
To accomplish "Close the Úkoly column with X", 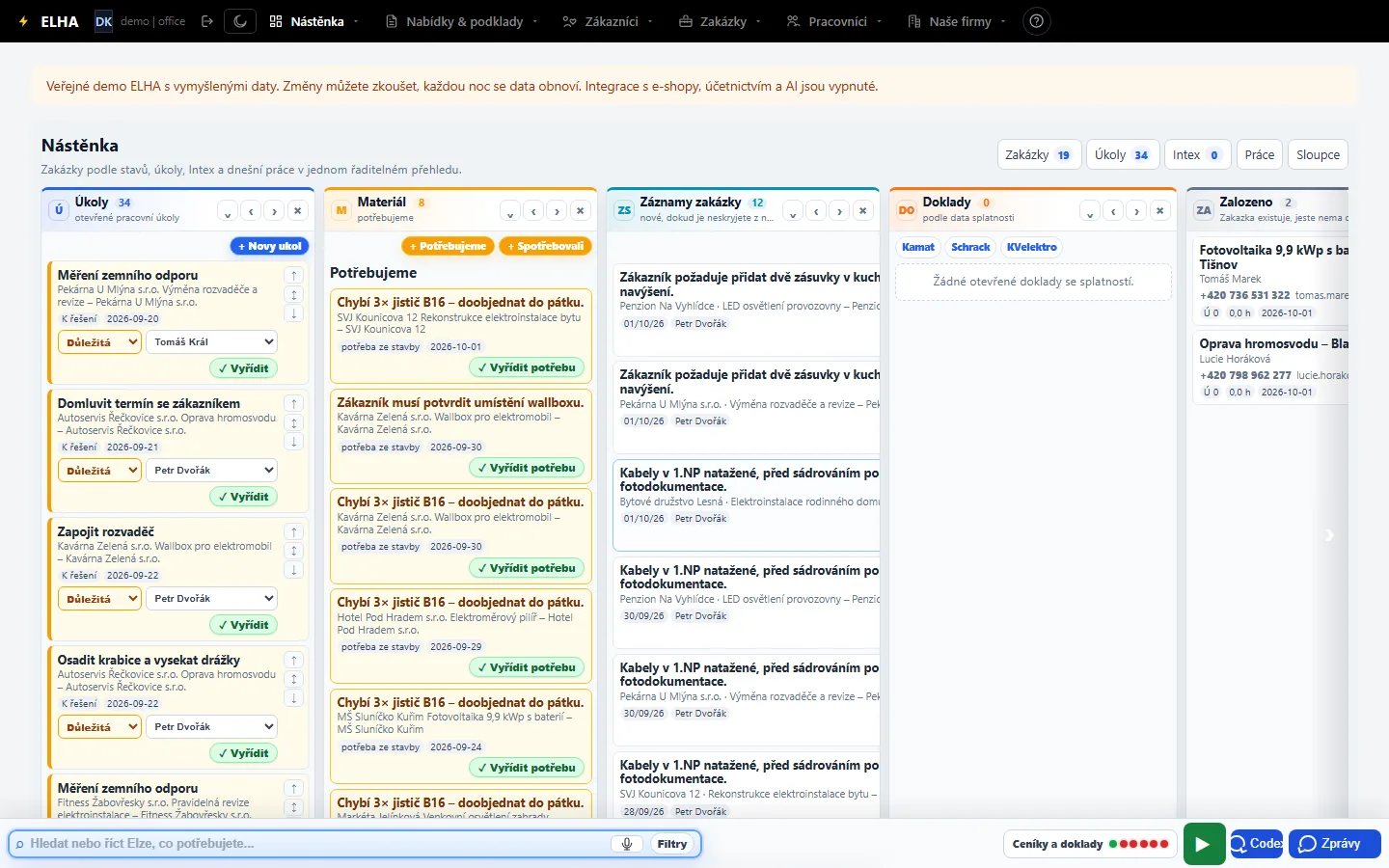I will click(298, 211).
